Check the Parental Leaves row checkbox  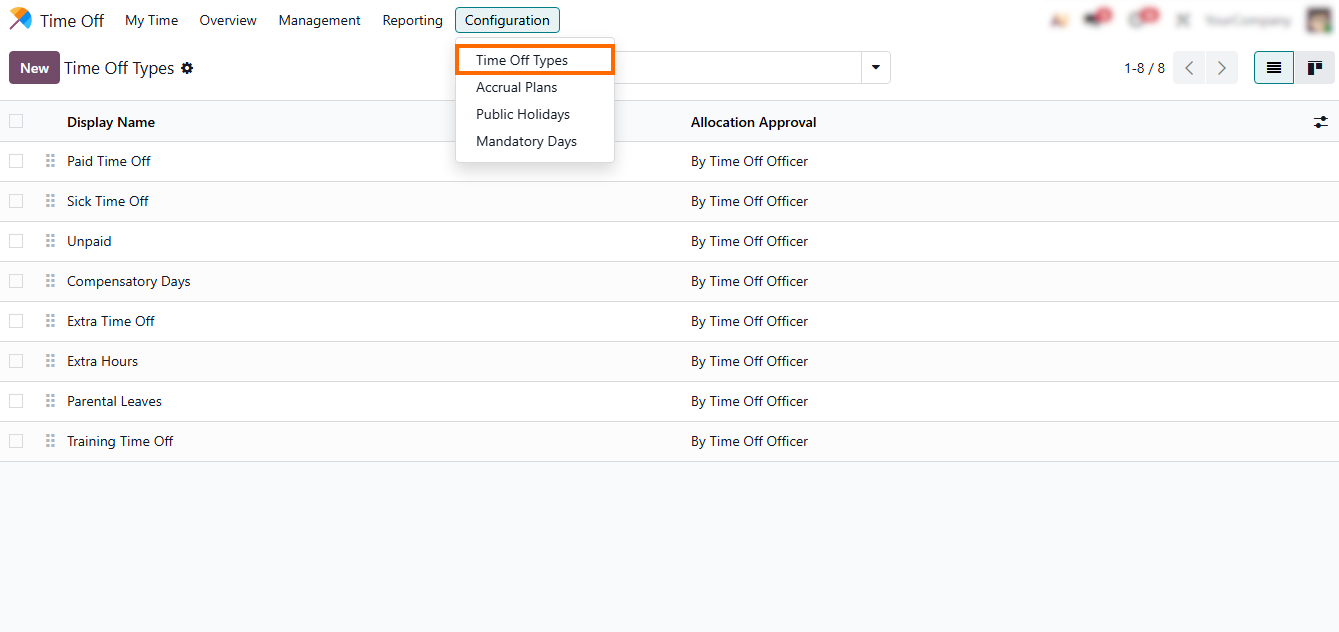pos(16,401)
